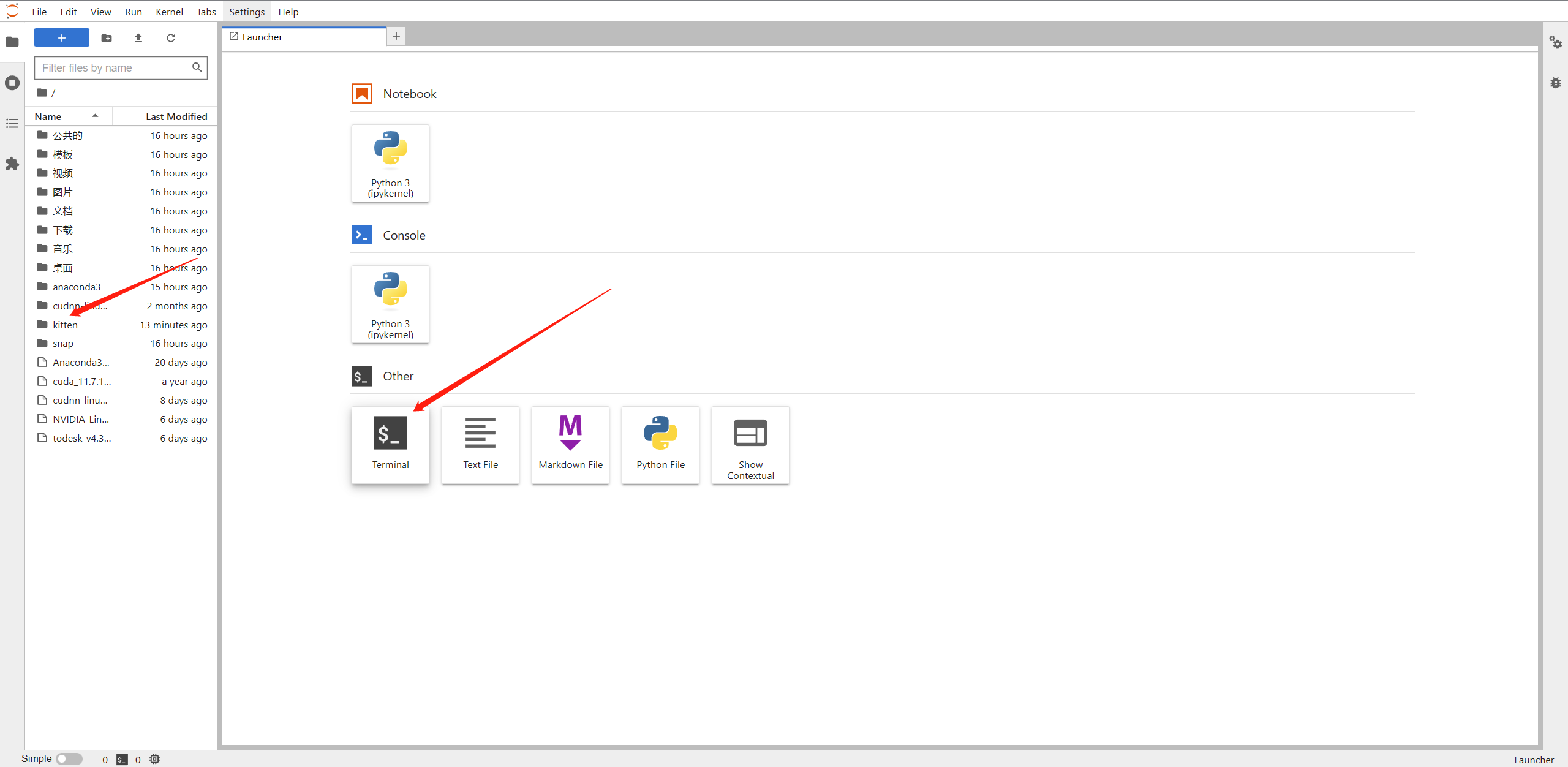
Task: Open the Edit menu
Action: pyautogui.click(x=69, y=12)
